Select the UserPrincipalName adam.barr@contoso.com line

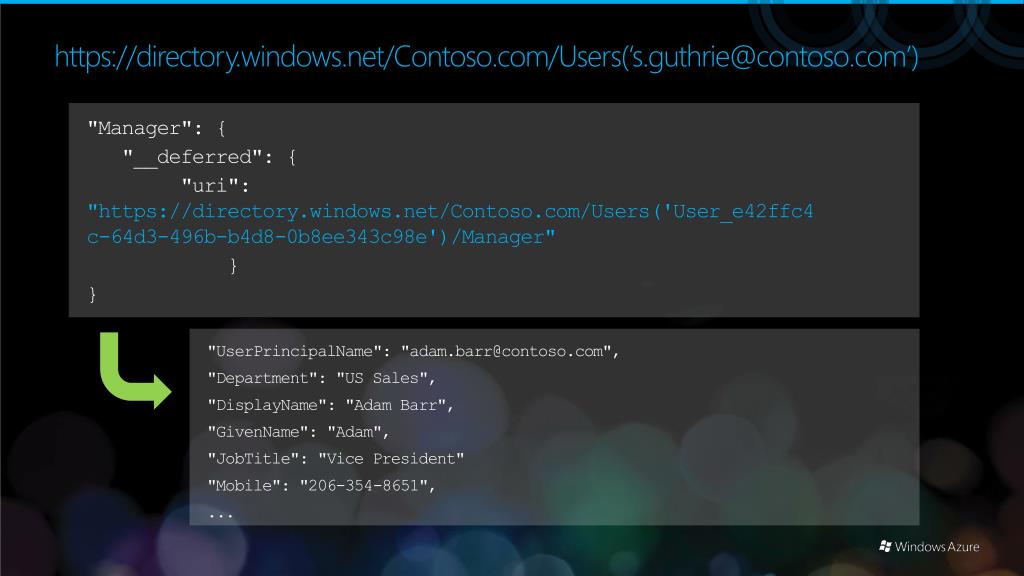(413, 351)
